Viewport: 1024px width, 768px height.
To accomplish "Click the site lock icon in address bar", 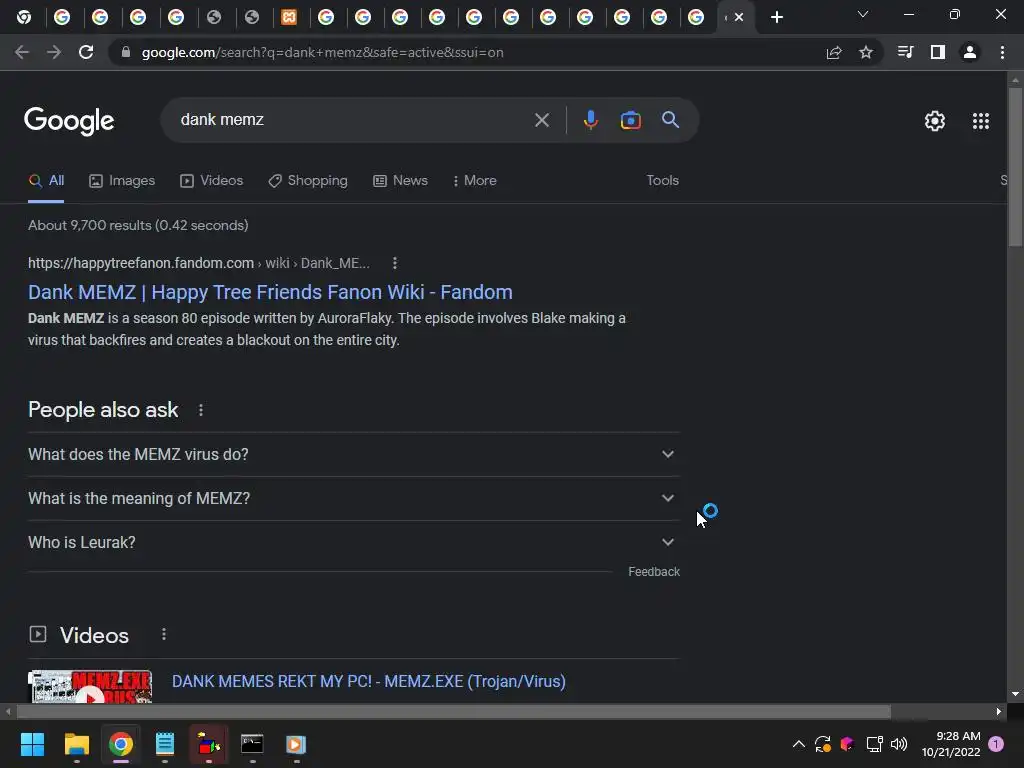I will point(126,52).
